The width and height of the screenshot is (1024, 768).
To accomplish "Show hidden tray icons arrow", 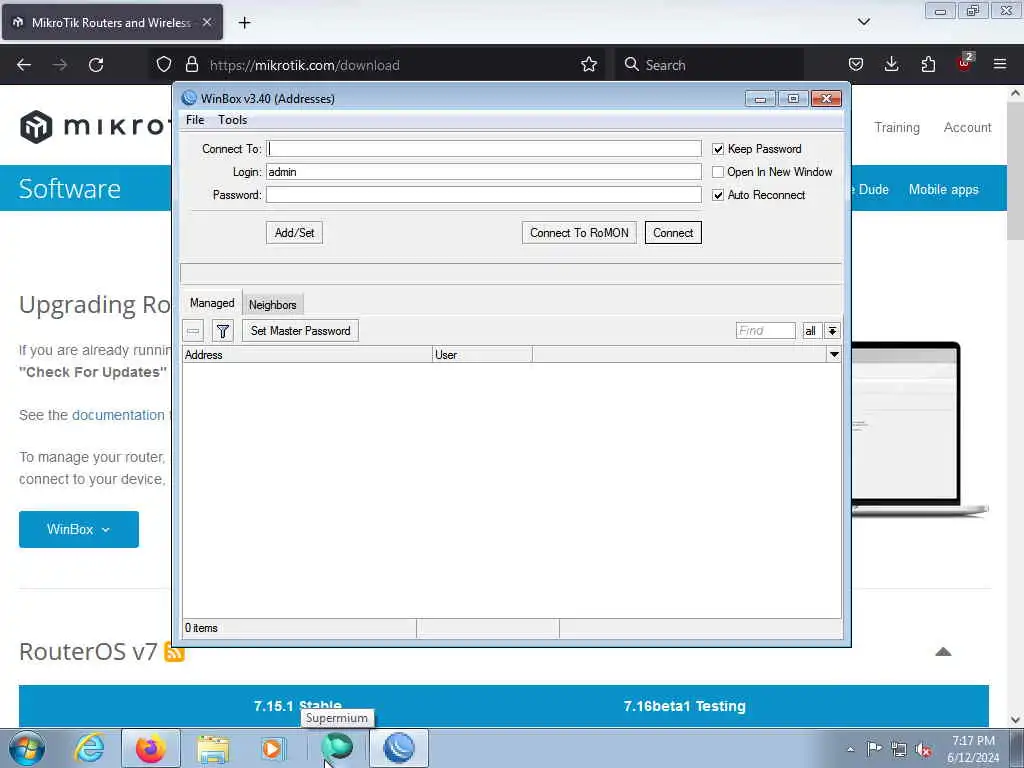I will pyautogui.click(x=850, y=749).
